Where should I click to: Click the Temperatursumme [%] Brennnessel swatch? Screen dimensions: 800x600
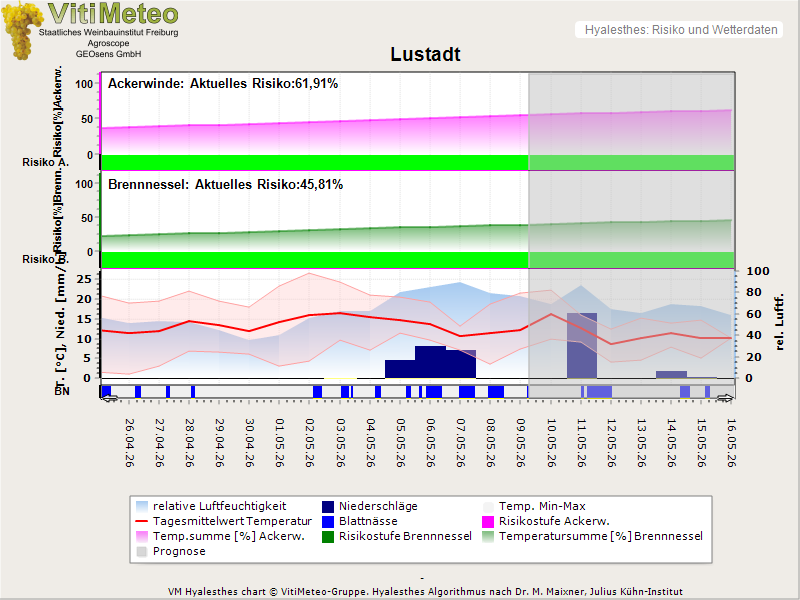pyautogui.click(x=488, y=536)
